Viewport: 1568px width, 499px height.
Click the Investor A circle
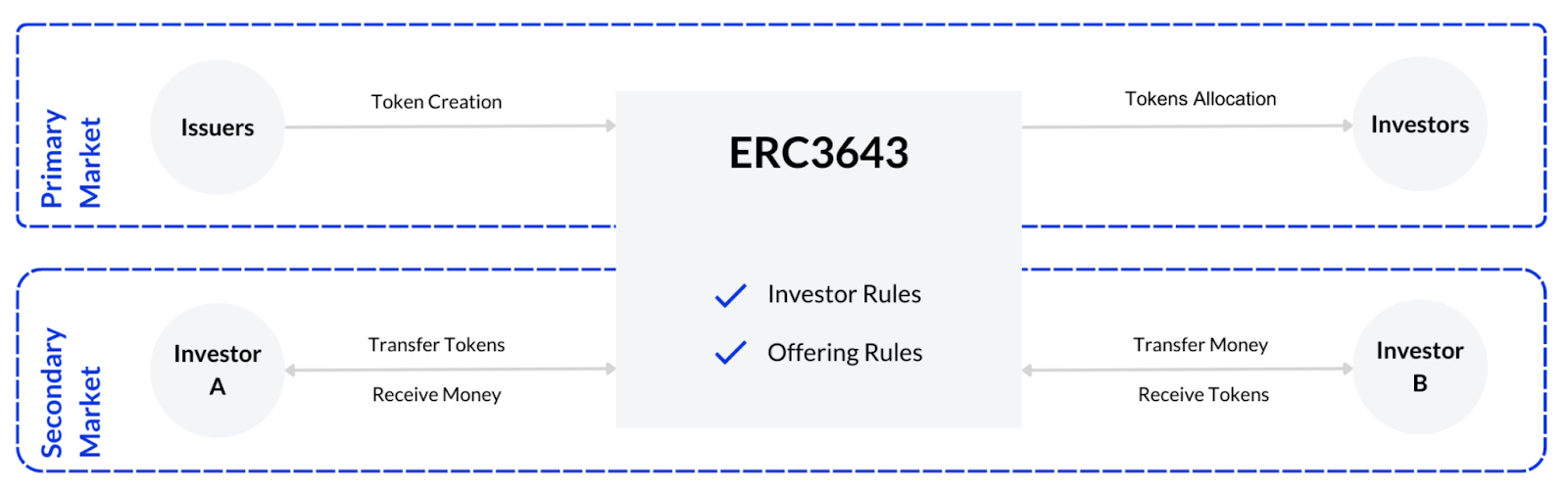coord(218,370)
